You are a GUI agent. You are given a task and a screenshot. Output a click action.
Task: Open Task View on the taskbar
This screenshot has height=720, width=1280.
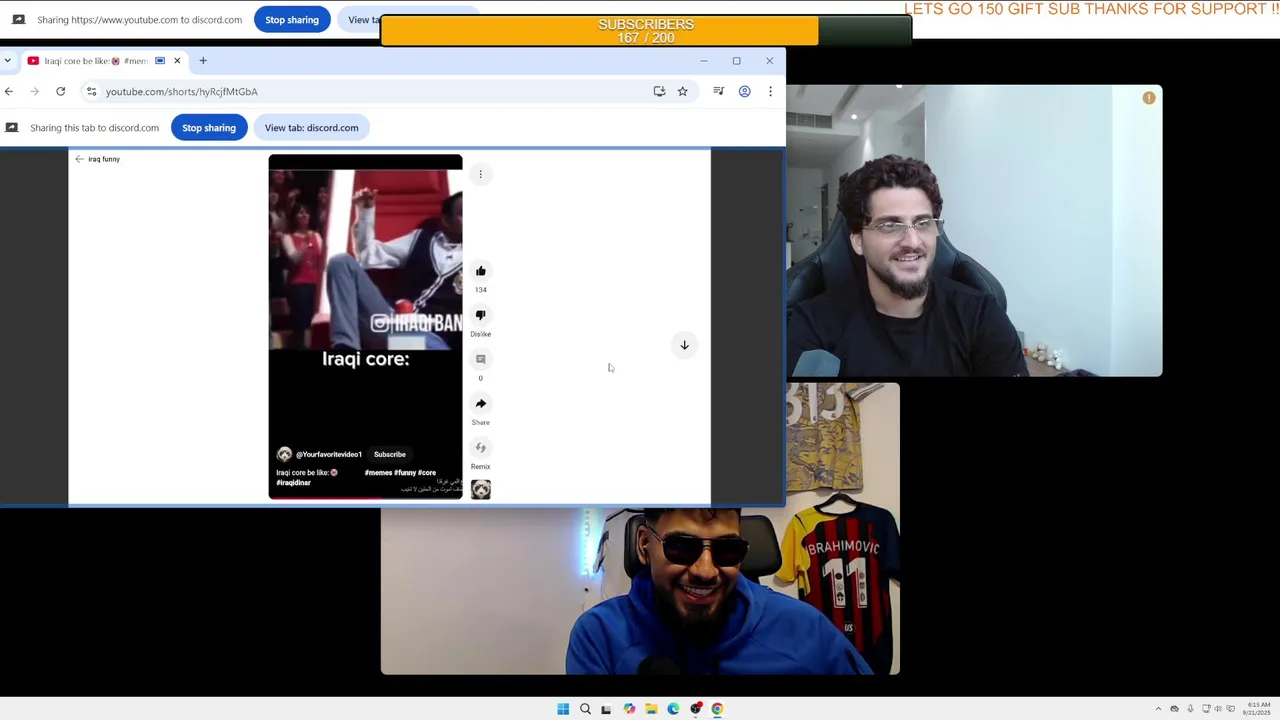click(x=606, y=709)
